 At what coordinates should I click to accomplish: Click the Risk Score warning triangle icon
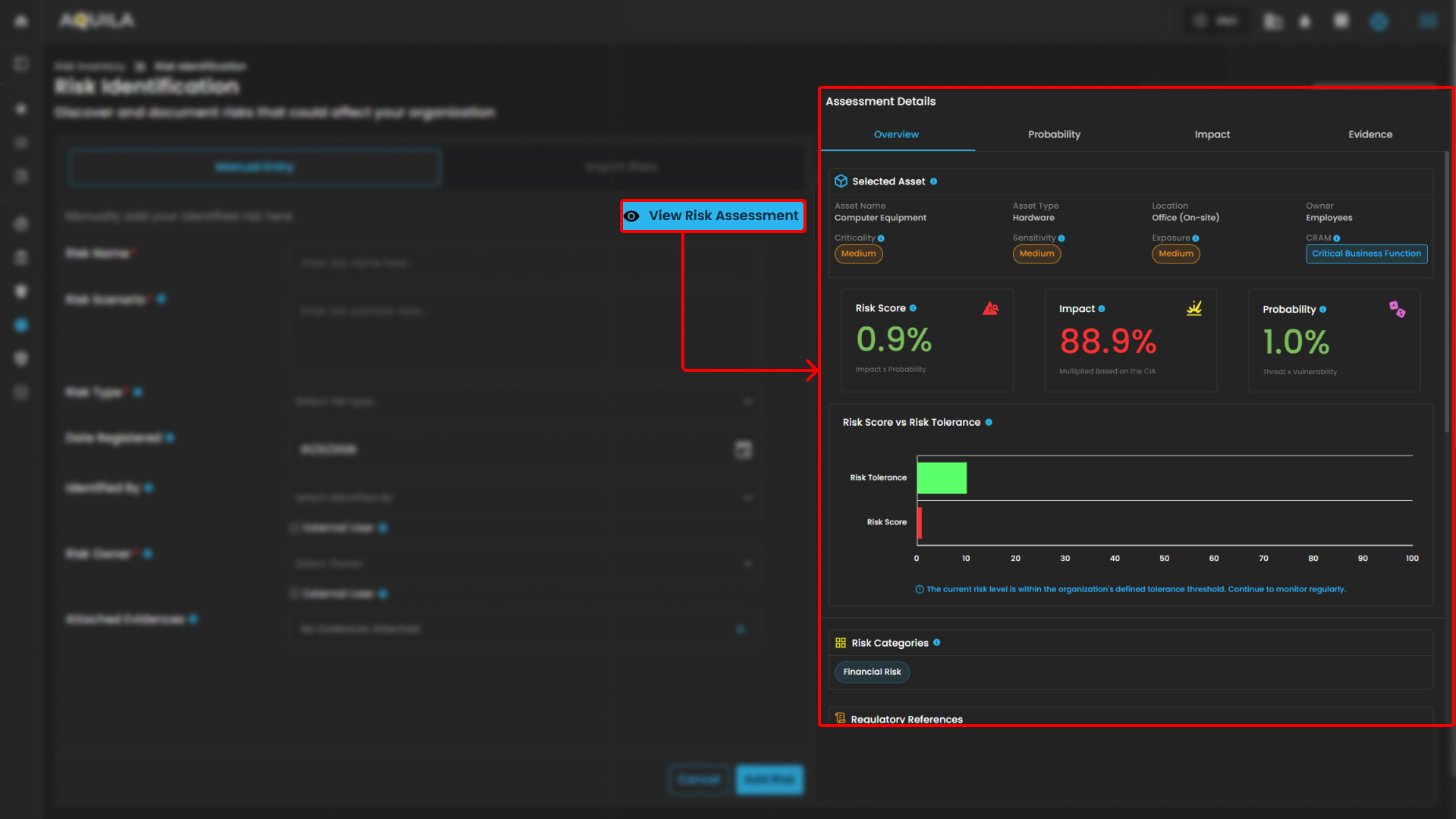point(990,308)
